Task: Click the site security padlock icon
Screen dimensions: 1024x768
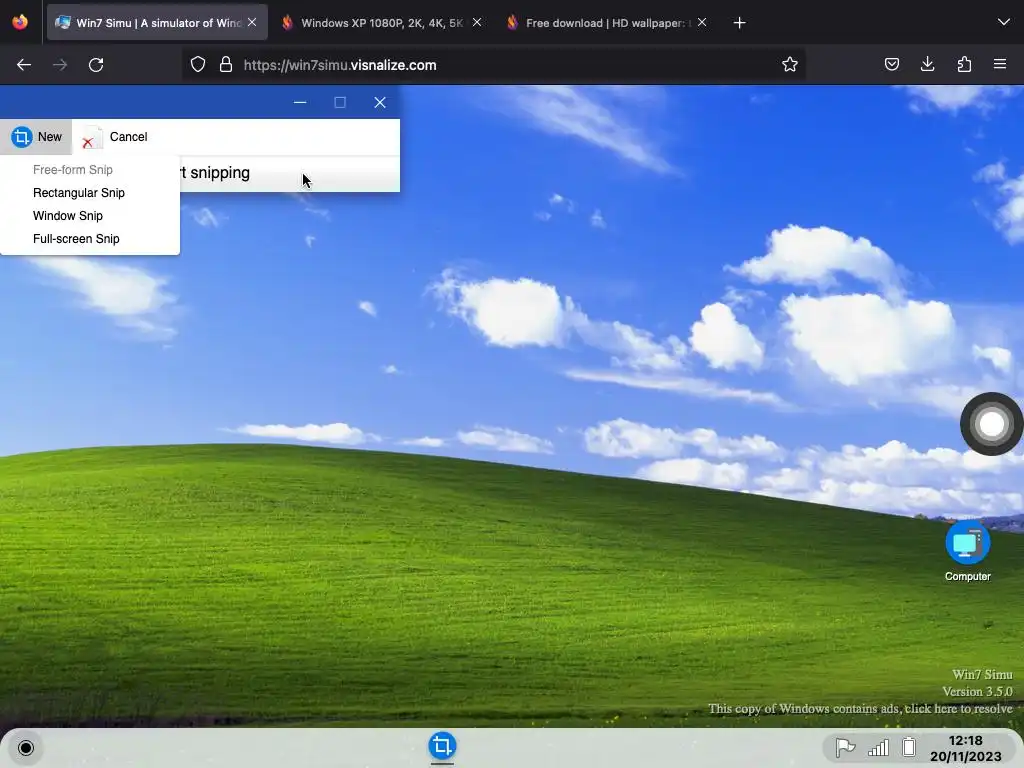Action: click(226, 64)
